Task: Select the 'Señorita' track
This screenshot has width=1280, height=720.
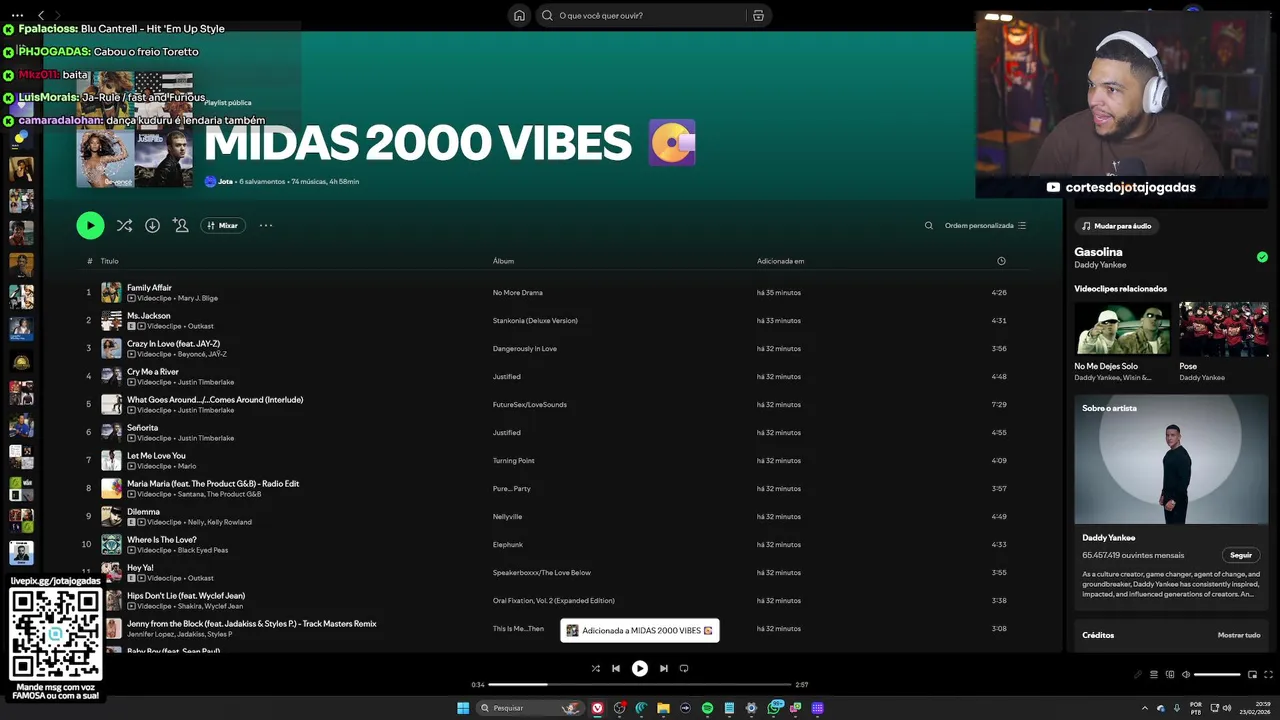Action: click(142, 428)
